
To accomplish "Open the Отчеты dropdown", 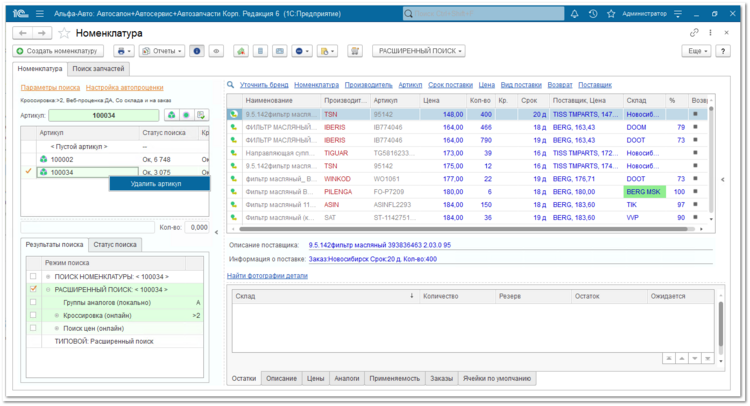I will 162,51.
